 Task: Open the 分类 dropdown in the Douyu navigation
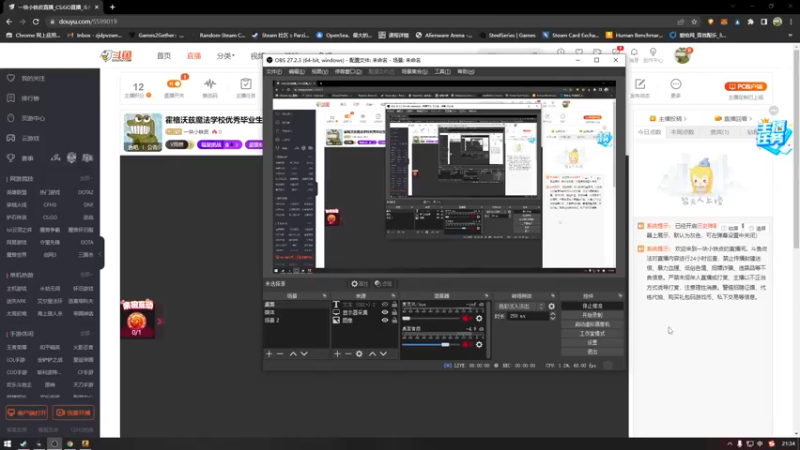[225, 56]
